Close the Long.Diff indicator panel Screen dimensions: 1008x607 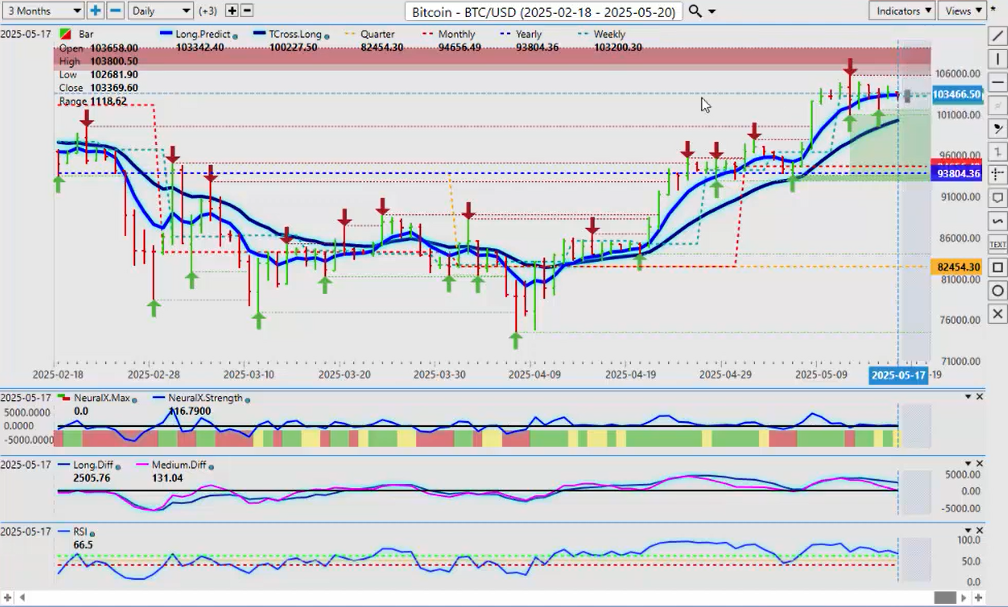(x=980, y=464)
